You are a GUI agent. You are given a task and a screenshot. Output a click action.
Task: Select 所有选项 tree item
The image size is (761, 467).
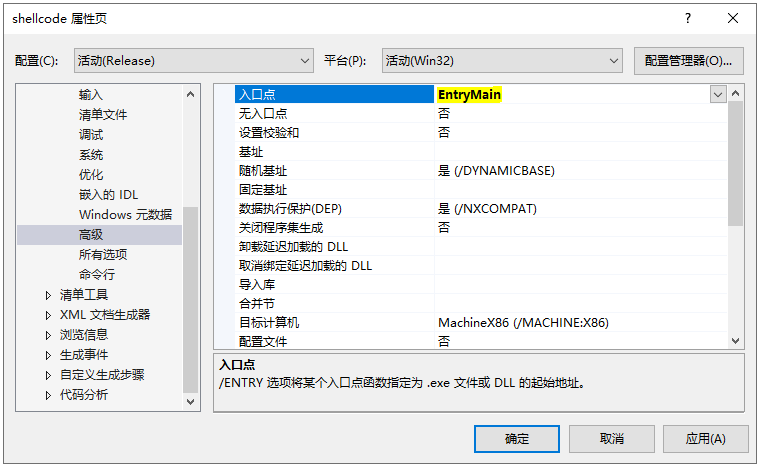point(103,255)
